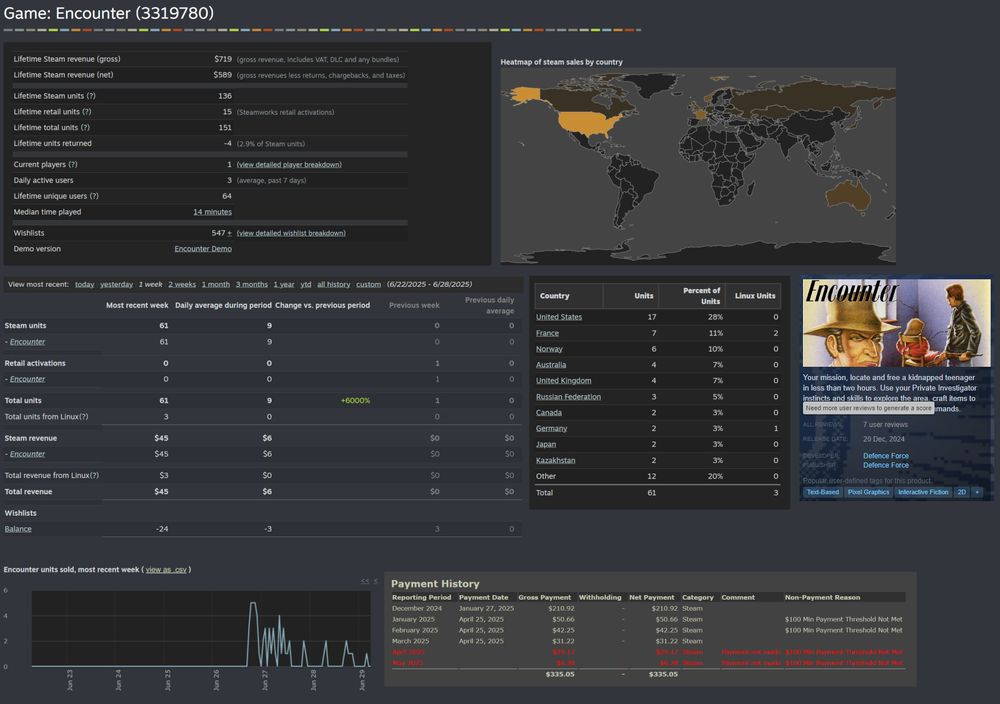Click the Reporting Period column header
1000x704 pixels.
(422, 598)
